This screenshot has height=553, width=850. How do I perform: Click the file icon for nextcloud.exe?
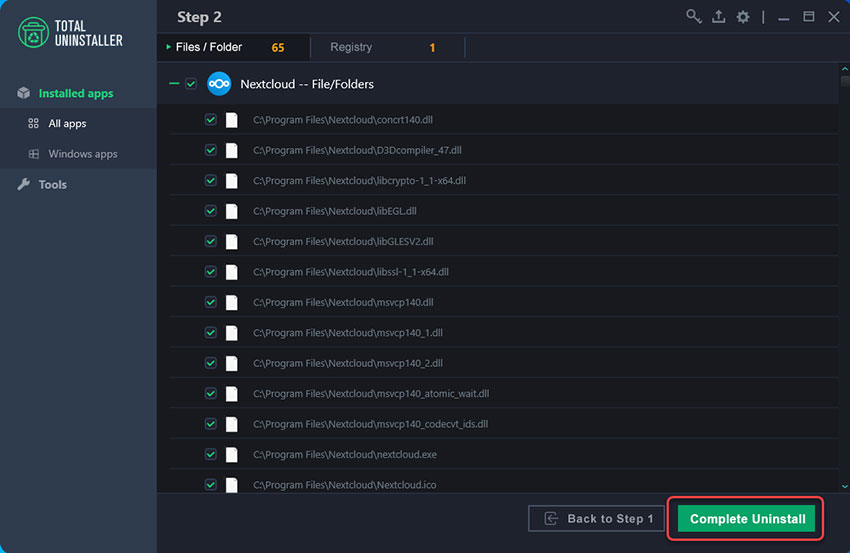tap(232, 454)
